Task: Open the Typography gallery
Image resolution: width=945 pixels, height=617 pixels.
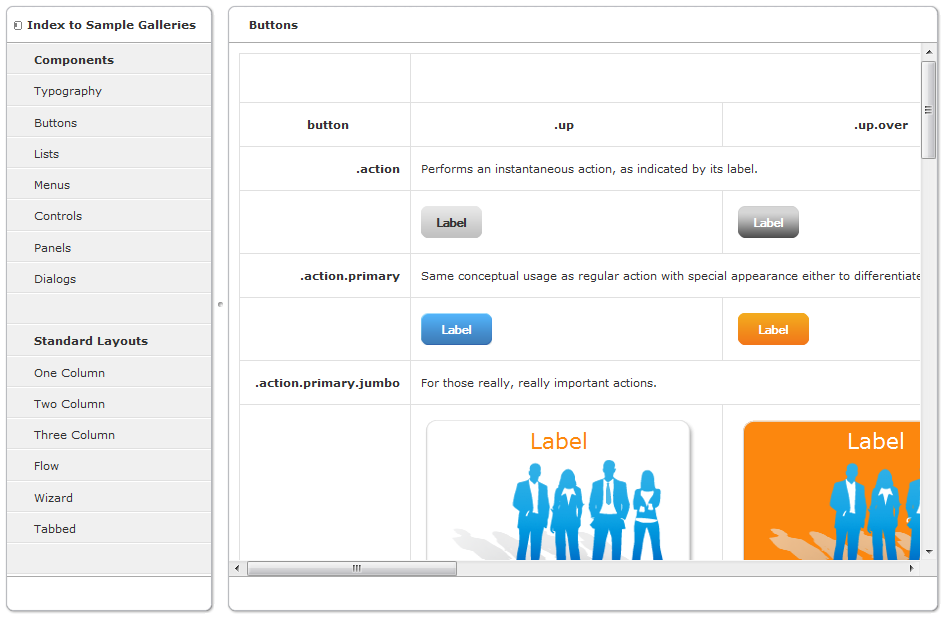Action: (109, 91)
